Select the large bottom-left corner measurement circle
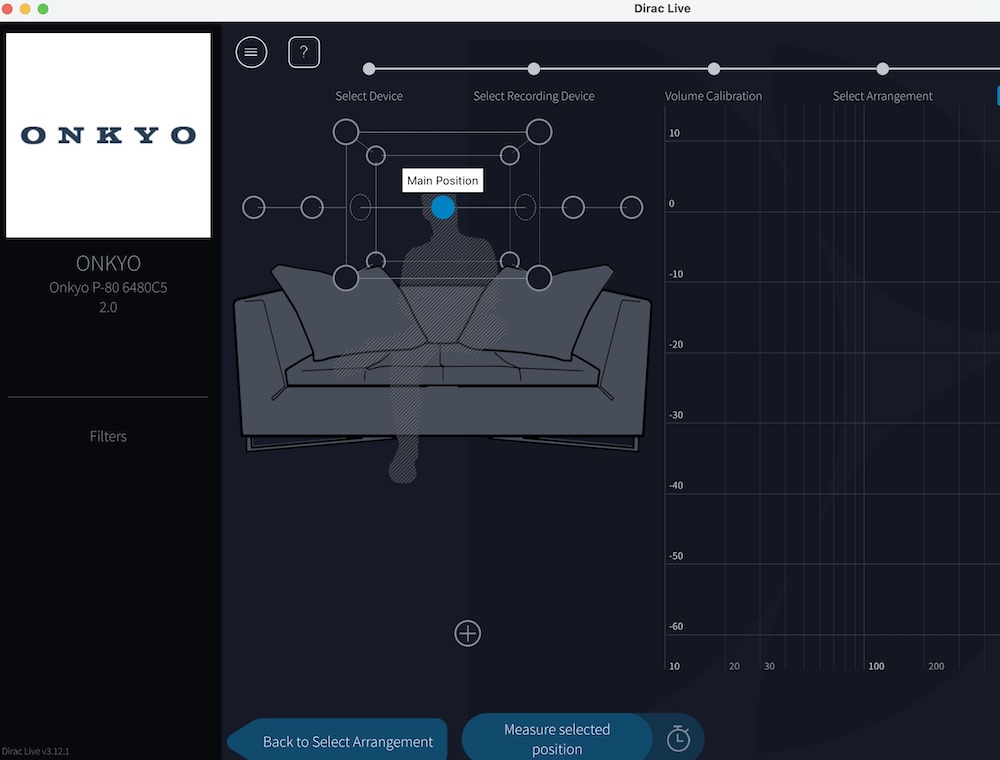This screenshot has height=760, width=1000. coord(346,278)
